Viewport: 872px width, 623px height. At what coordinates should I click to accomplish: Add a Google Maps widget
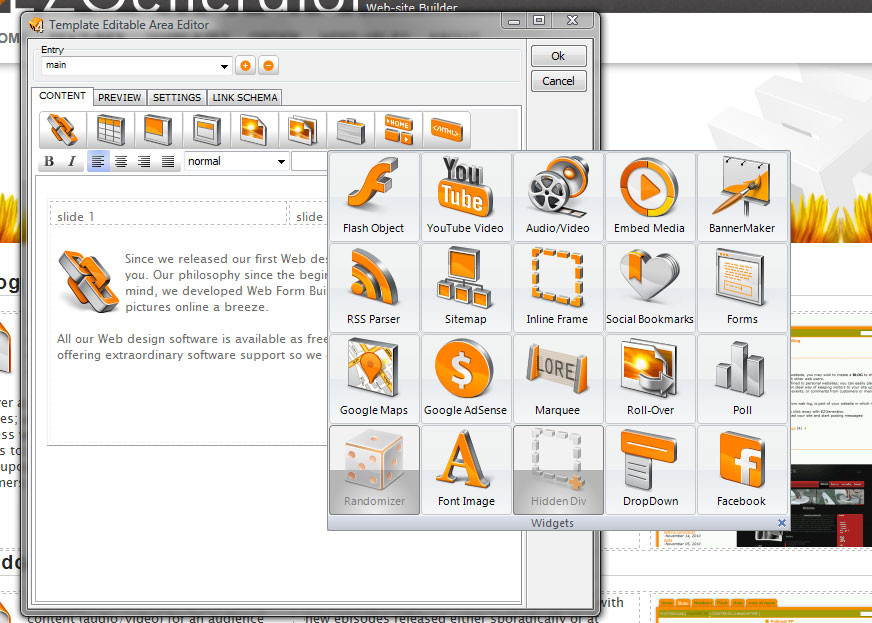(x=374, y=379)
